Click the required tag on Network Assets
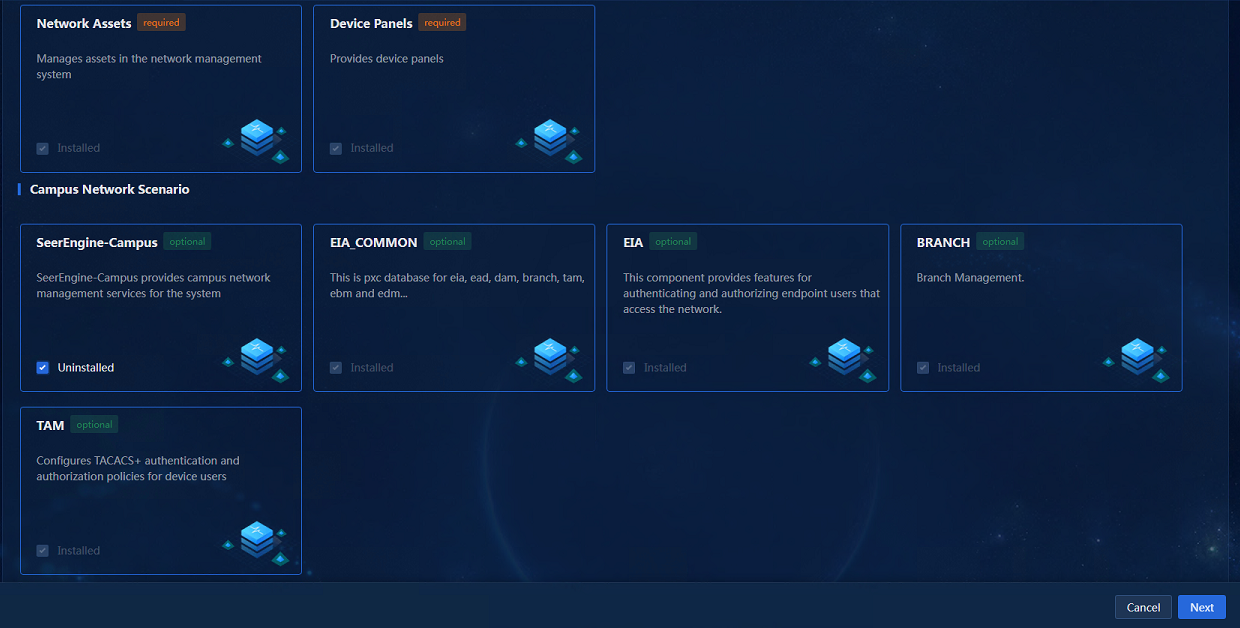Viewport: 1240px width, 628px height. (x=161, y=22)
